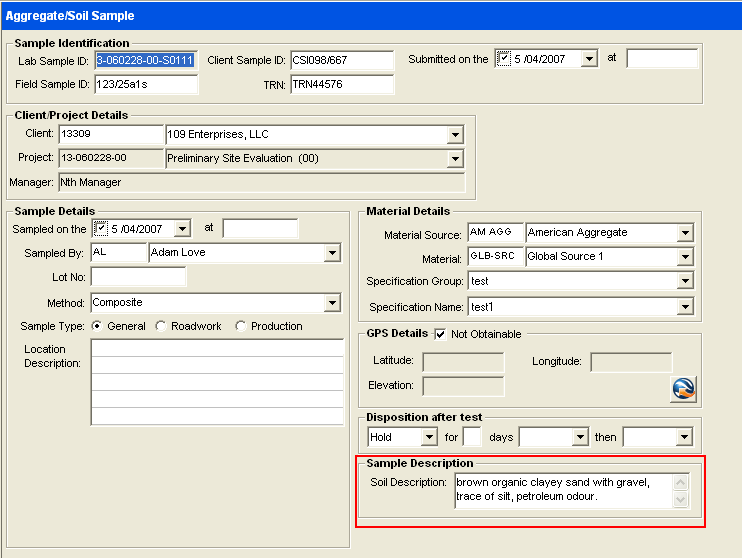This screenshot has height=558, width=742.
Task: Click the Lab Sample ID field
Action: (146, 61)
